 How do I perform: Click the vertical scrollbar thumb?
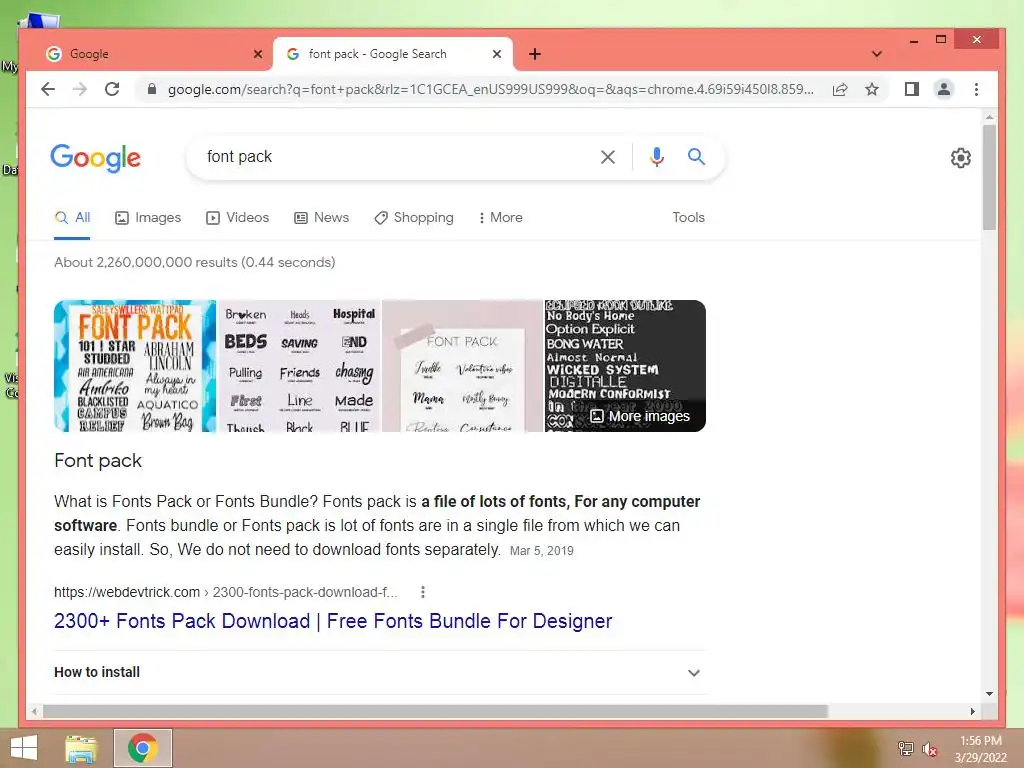(x=989, y=178)
